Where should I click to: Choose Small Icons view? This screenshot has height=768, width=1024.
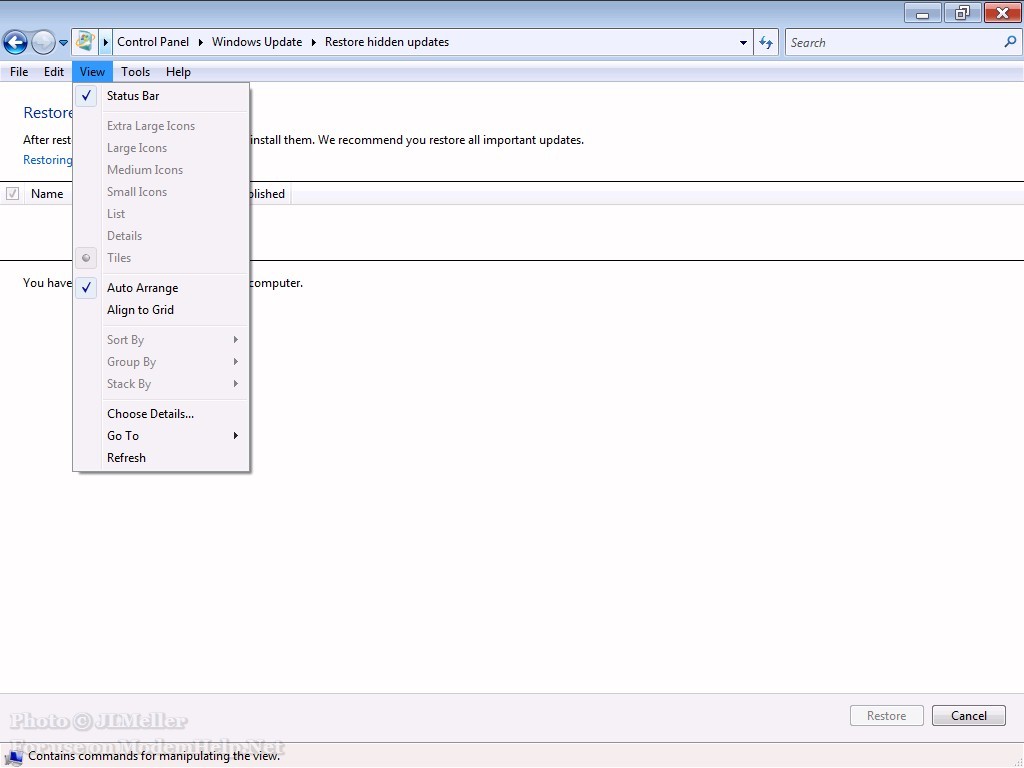(161, 192)
